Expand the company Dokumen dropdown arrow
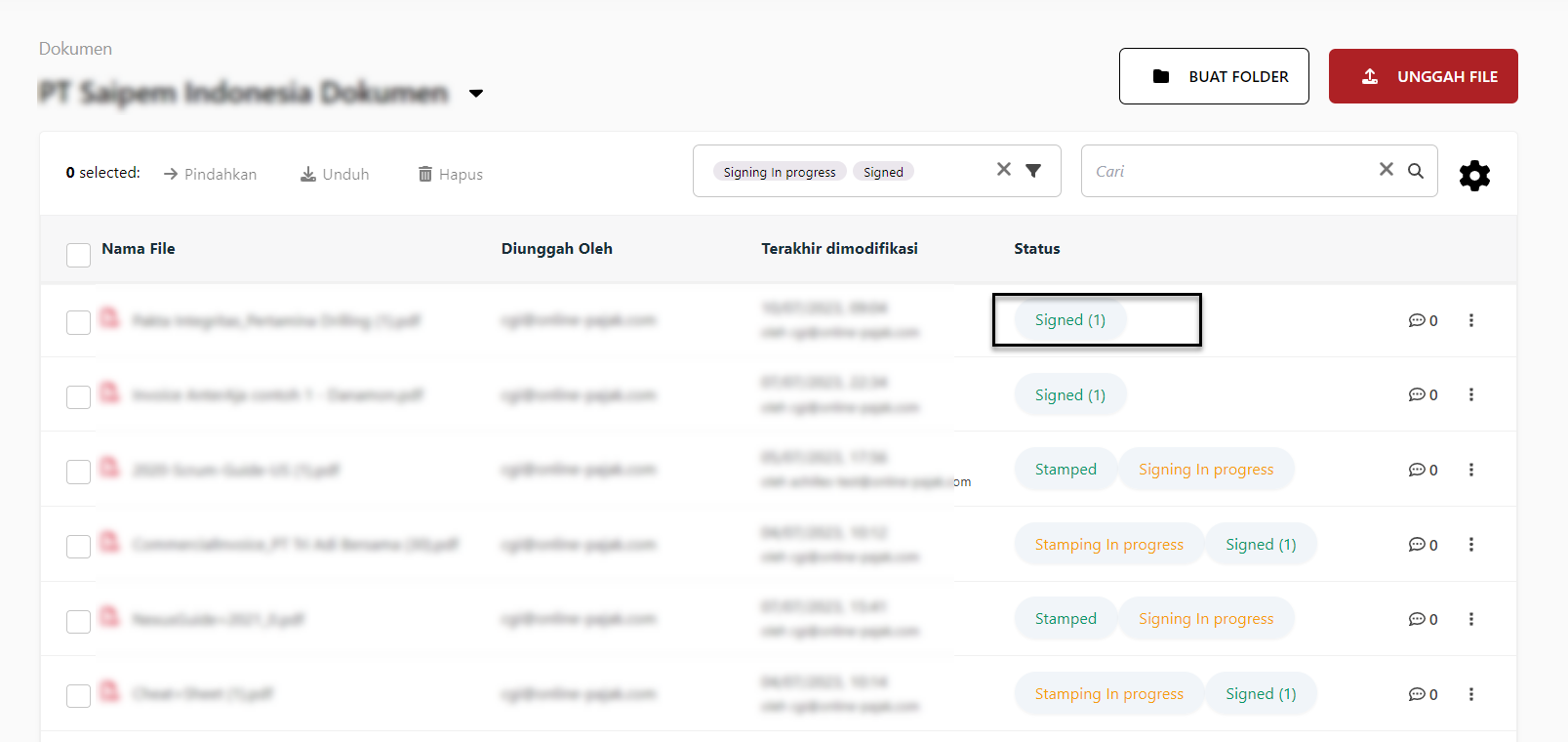 476,94
